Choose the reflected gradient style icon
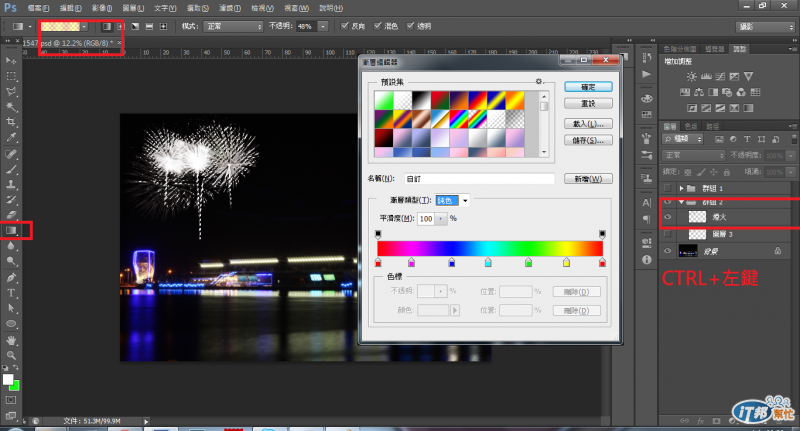Screen dimensions: 800x431 149,26
